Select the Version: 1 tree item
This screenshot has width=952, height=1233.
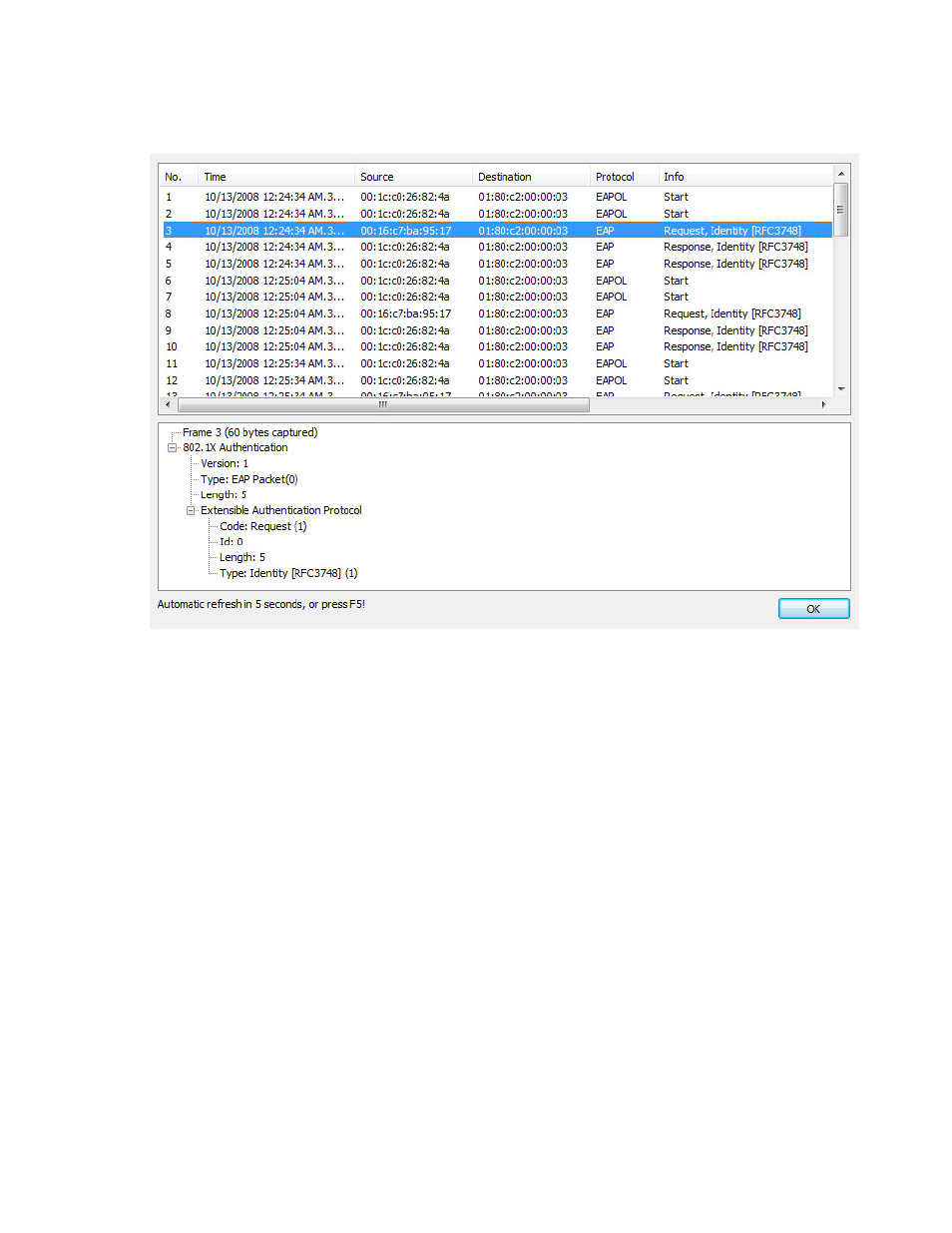pos(225,464)
